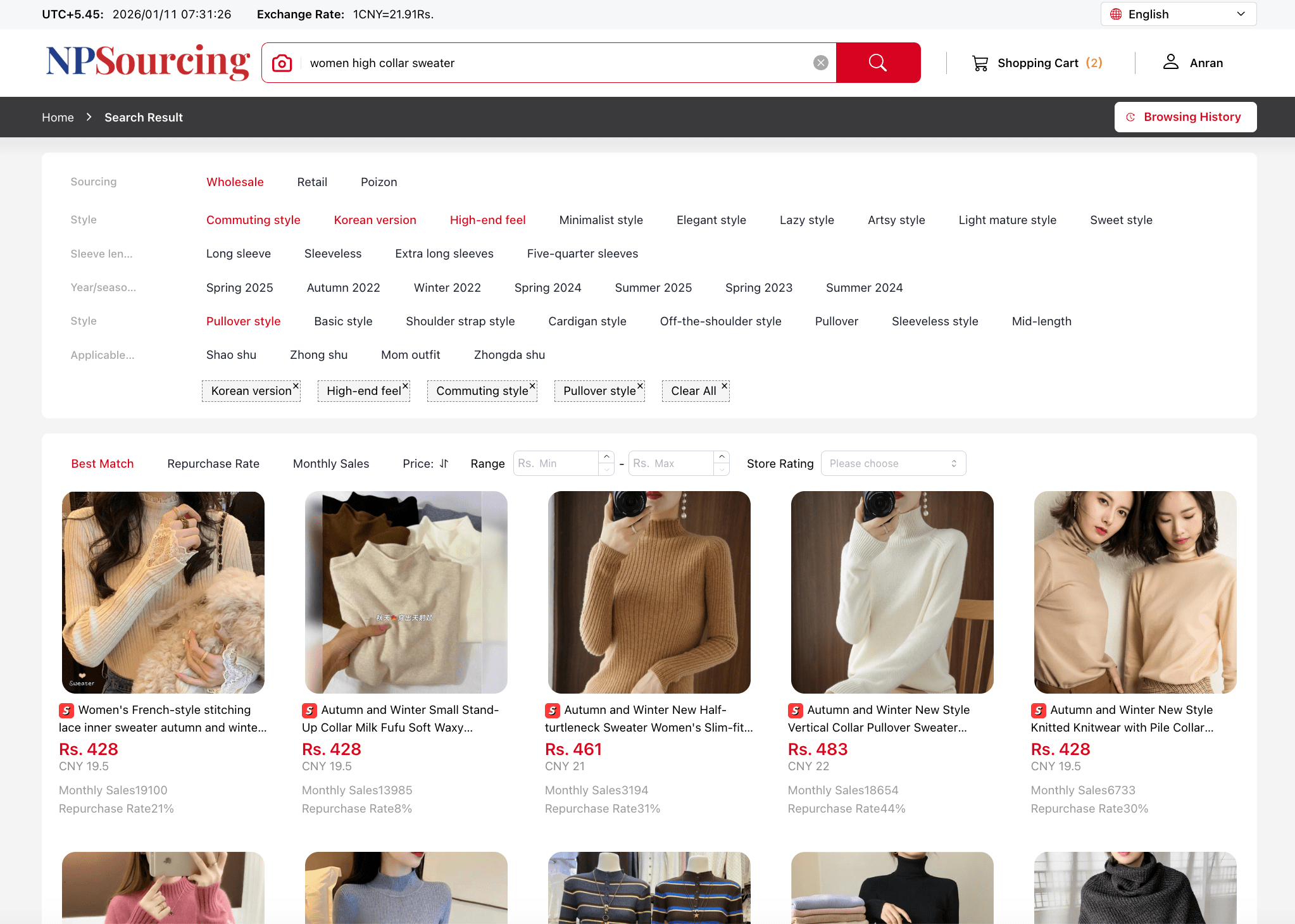Click the clock icon in Browsing History
The image size is (1295, 924).
[x=1131, y=116]
